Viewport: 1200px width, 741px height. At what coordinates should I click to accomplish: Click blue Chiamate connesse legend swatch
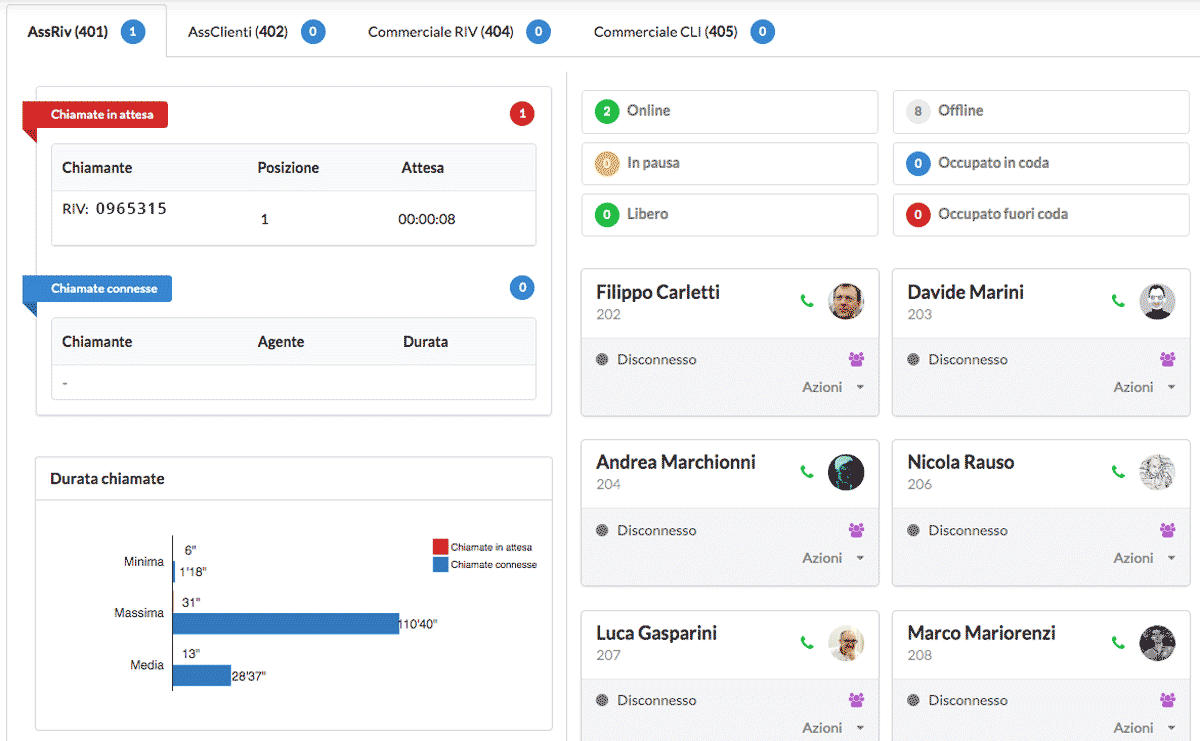click(x=440, y=564)
